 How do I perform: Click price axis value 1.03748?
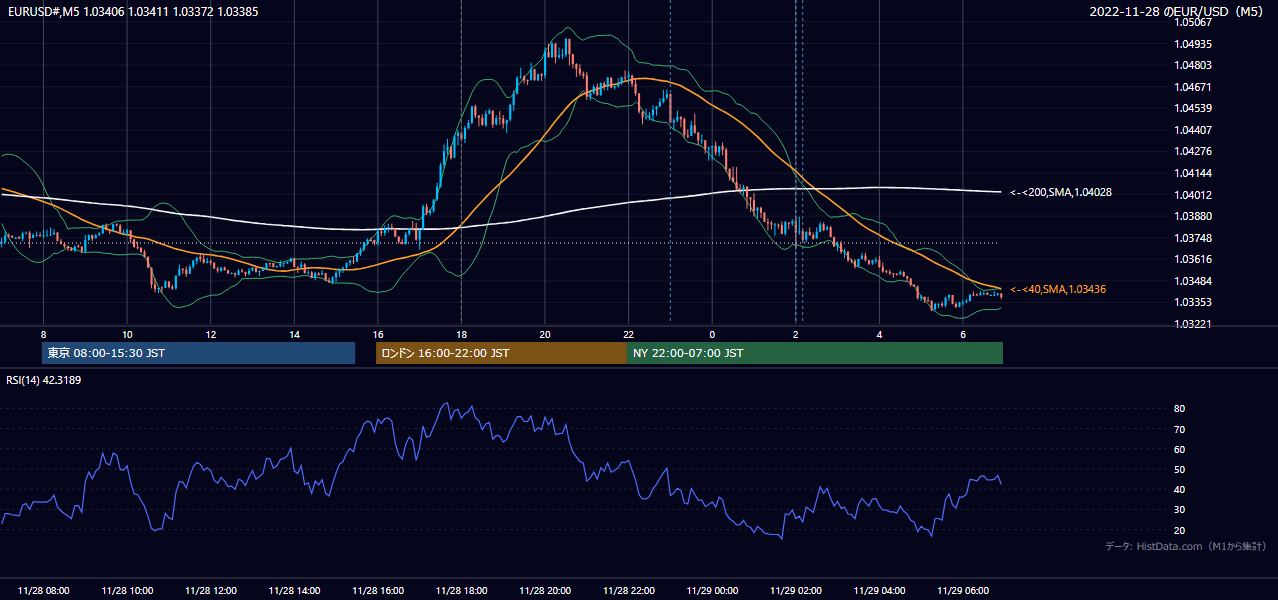coord(1192,238)
